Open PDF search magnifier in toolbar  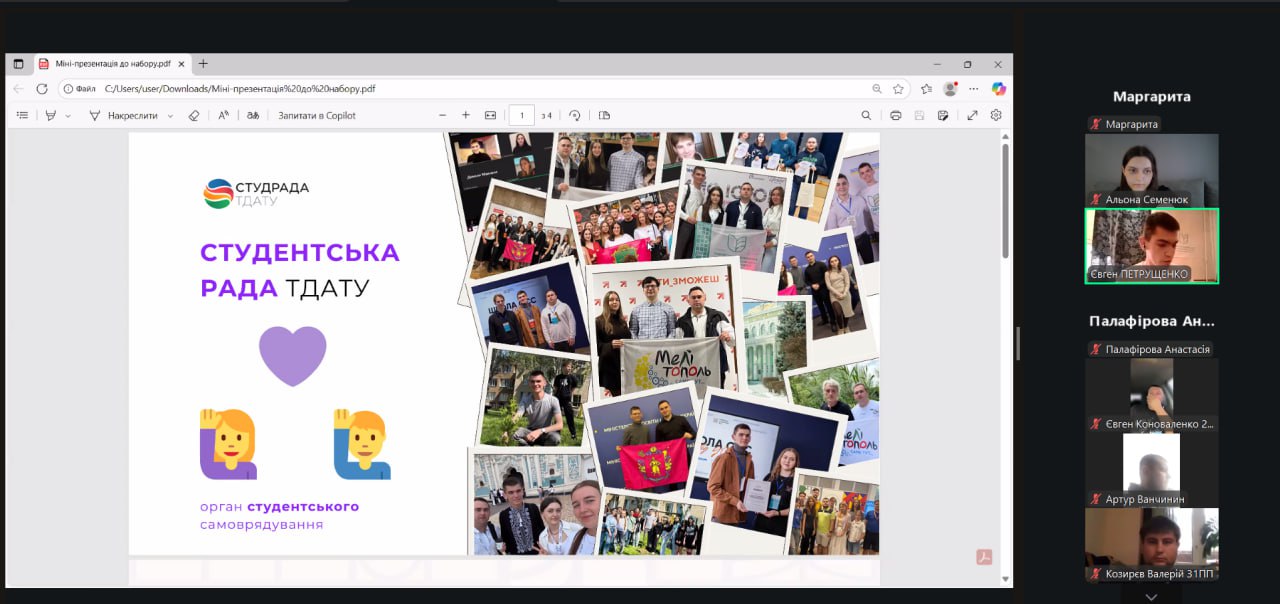866,116
